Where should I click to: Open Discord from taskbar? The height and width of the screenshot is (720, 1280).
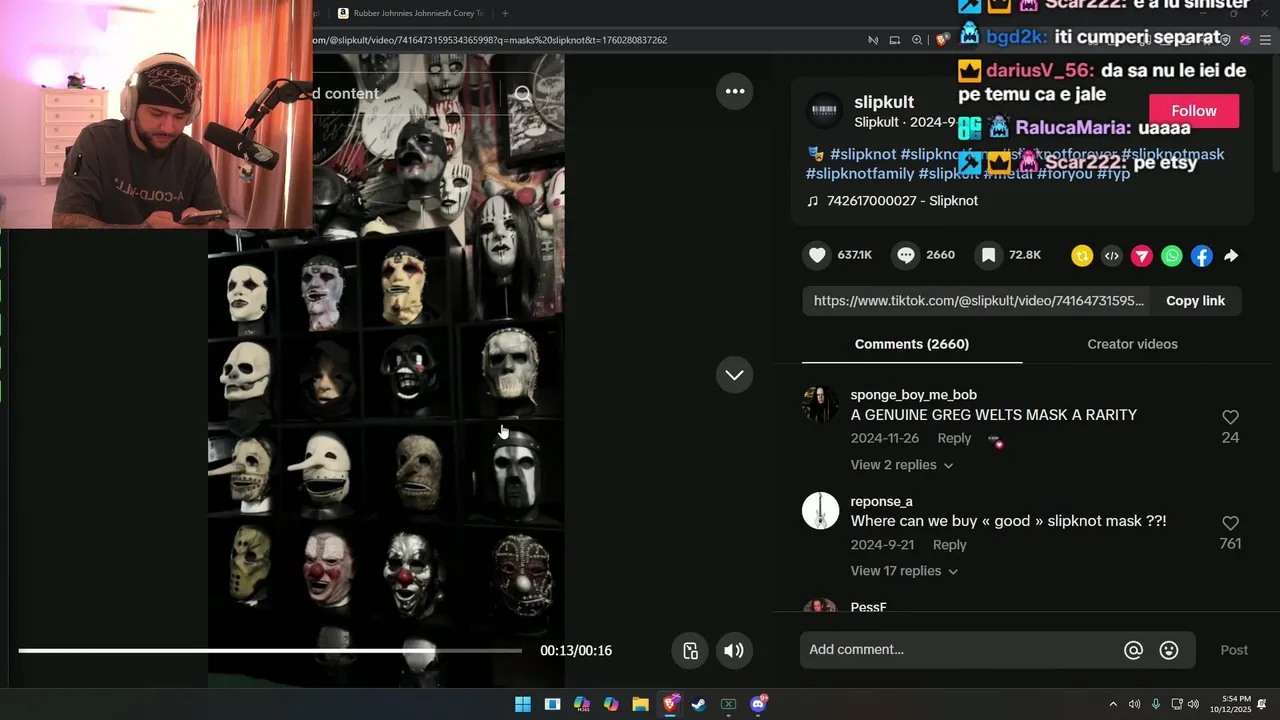(x=758, y=704)
